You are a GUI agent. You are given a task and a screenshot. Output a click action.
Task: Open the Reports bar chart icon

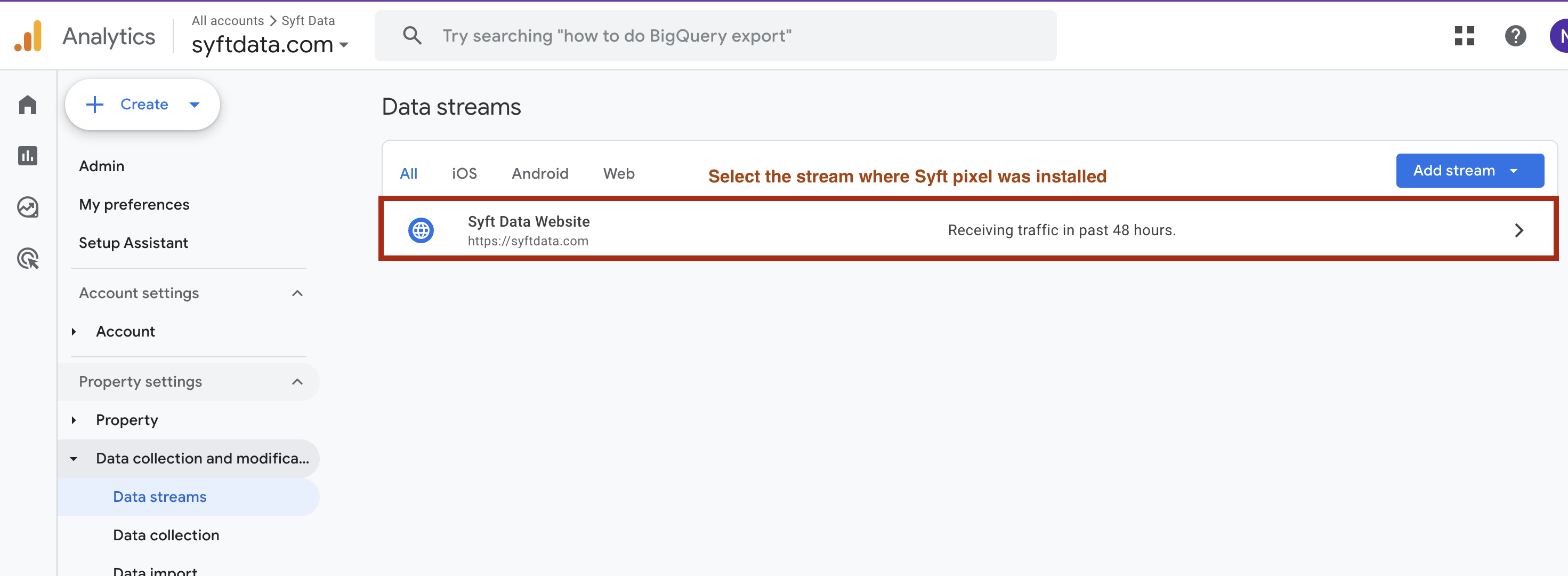27,156
